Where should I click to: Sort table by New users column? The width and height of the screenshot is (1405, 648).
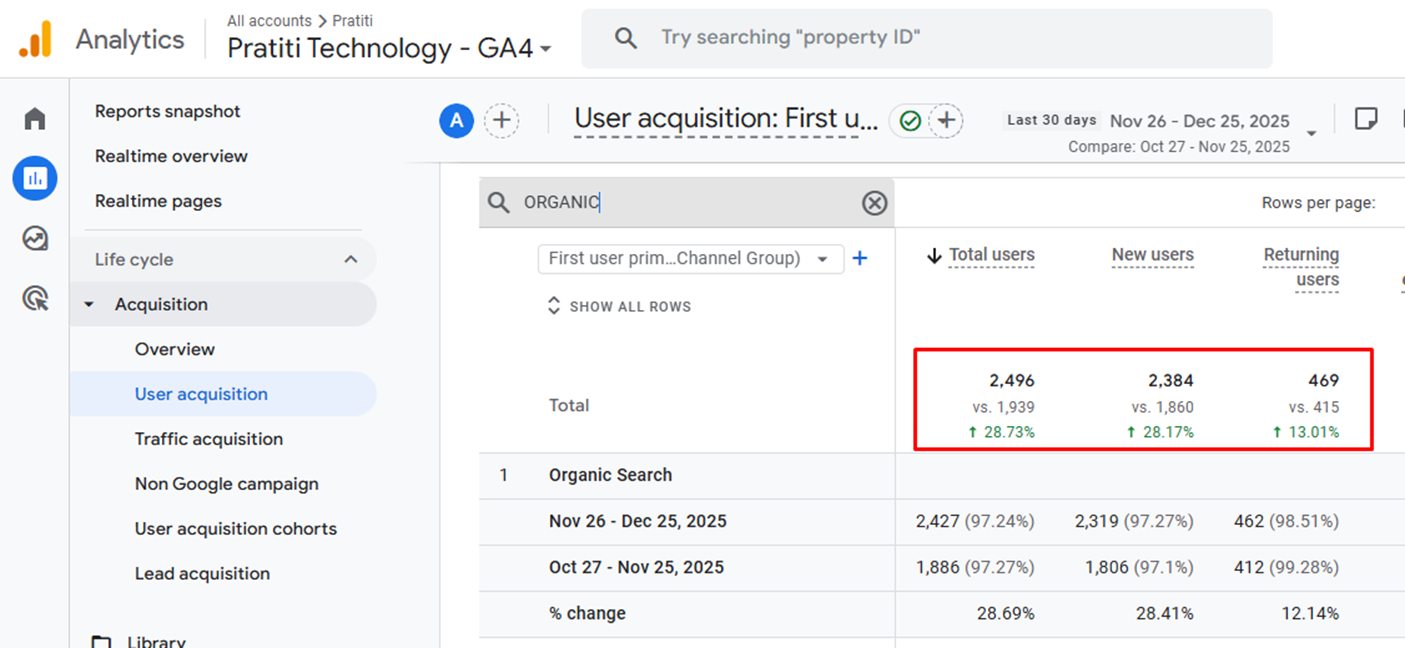click(x=1152, y=255)
